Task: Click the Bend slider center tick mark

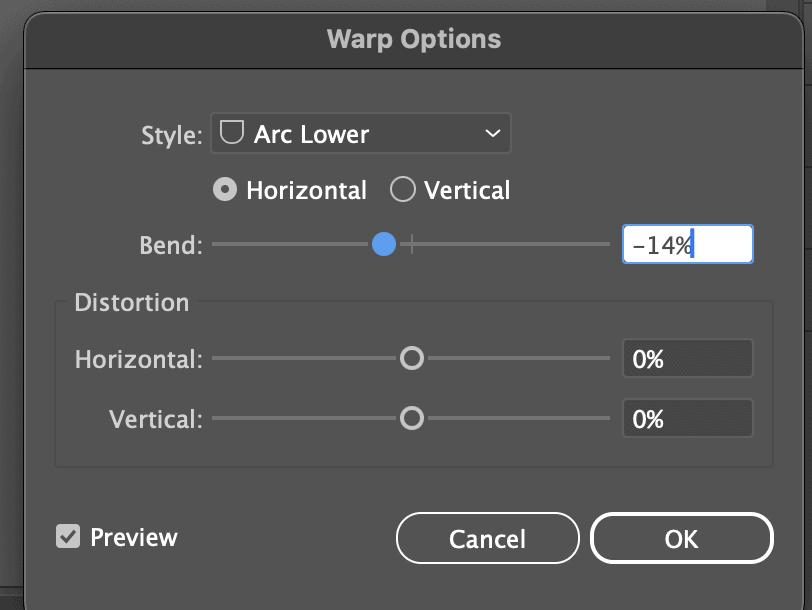Action: pyautogui.click(x=412, y=245)
